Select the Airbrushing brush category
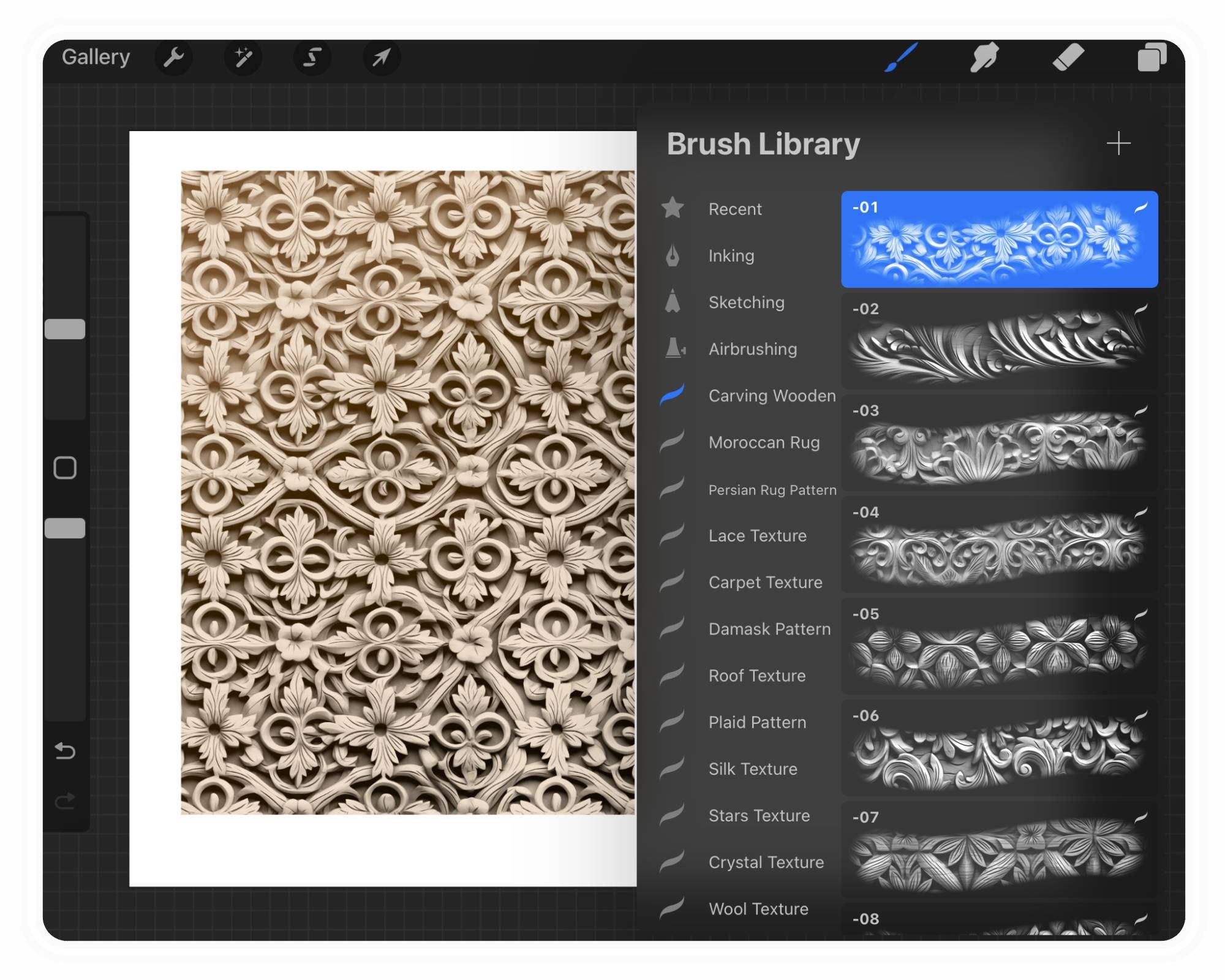This screenshot has height=980, width=1225. click(752, 349)
